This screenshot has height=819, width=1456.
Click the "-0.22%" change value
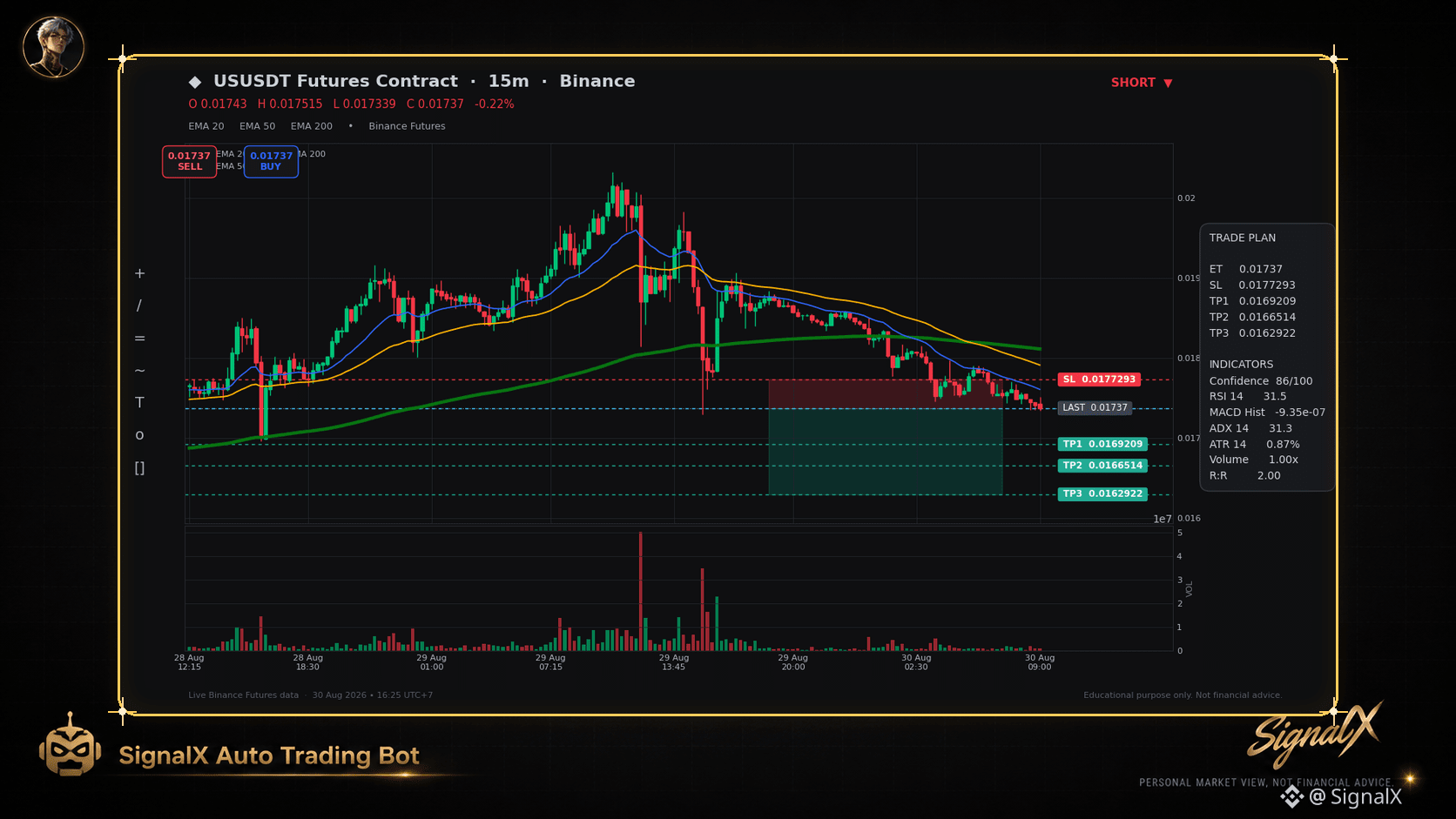pos(495,104)
